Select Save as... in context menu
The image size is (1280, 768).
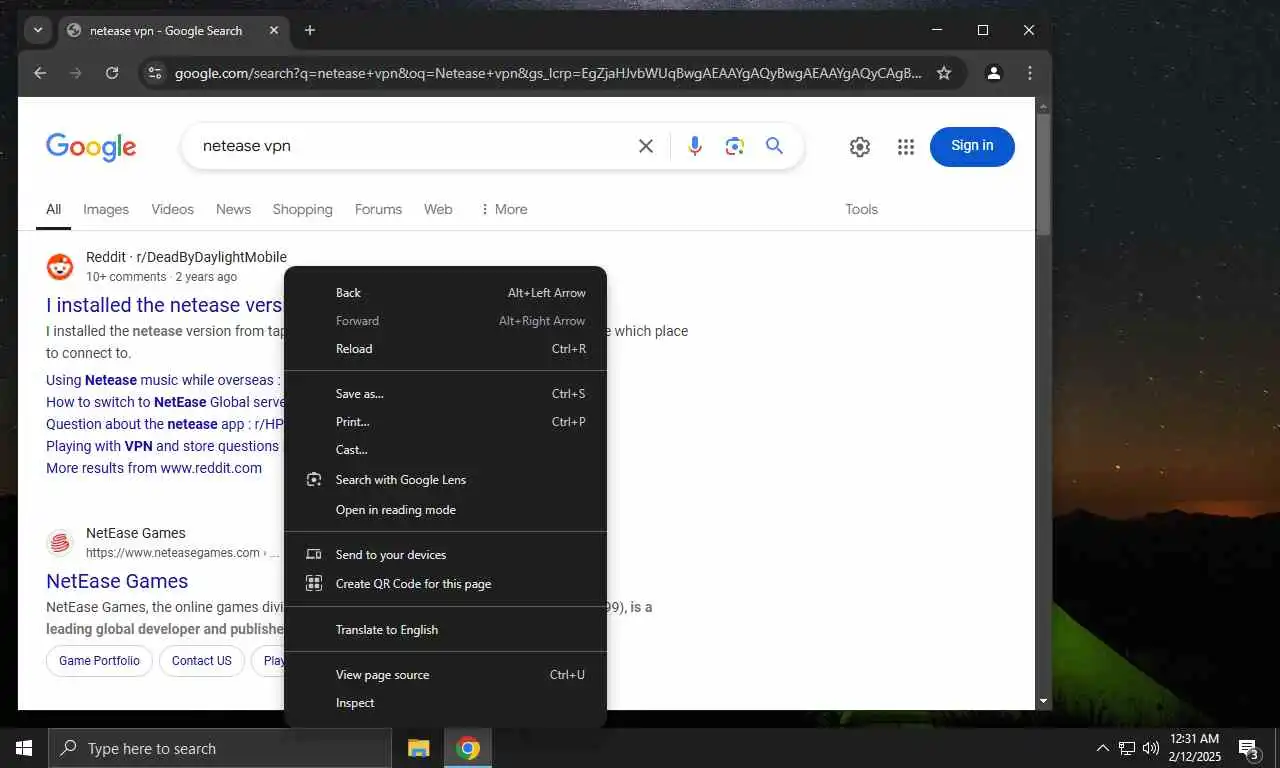pyautogui.click(x=446, y=394)
